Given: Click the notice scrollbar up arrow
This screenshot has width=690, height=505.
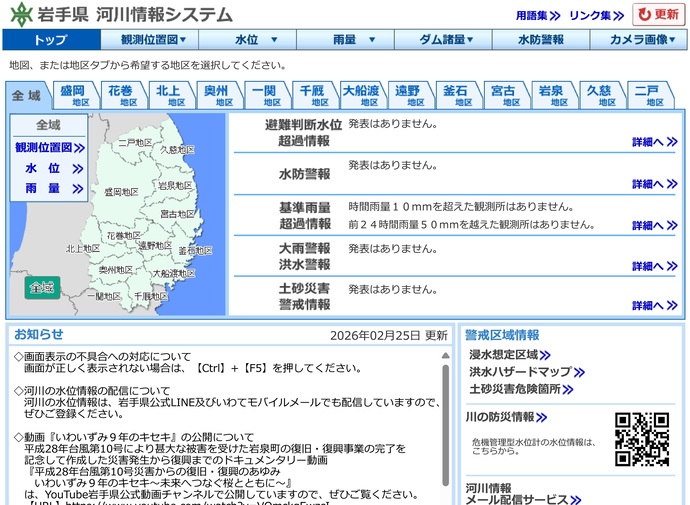Looking at the screenshot, I should [x=445, y=355].
